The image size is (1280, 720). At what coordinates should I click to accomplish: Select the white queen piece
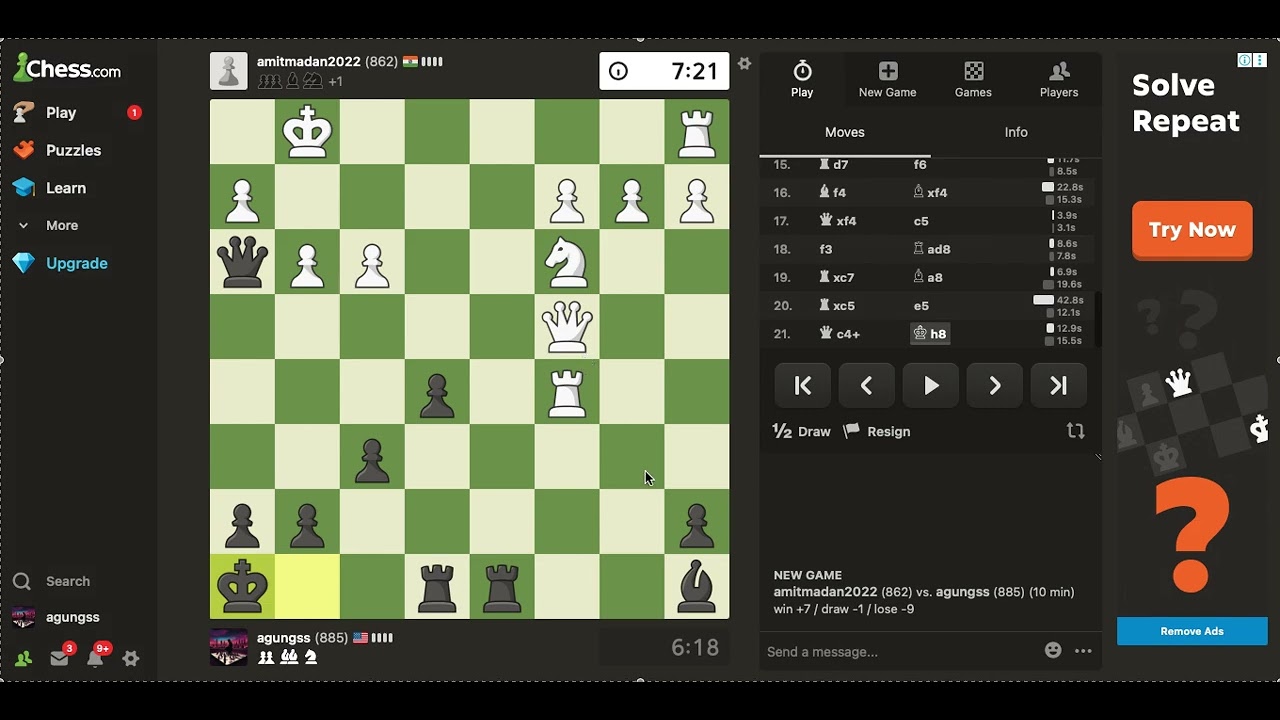click(x=567, y=326)
